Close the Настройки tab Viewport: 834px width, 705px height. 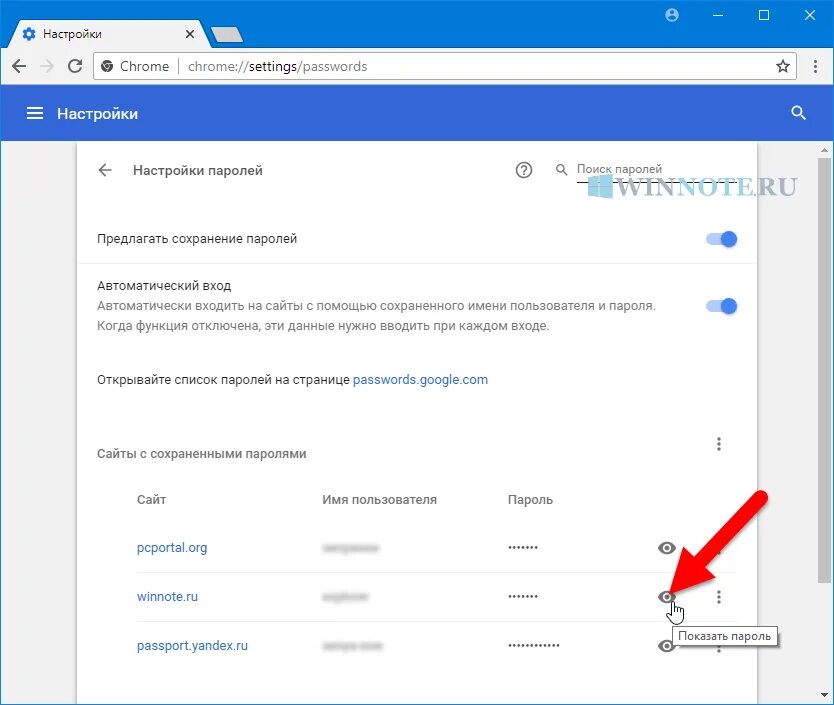tap(190, 34)
